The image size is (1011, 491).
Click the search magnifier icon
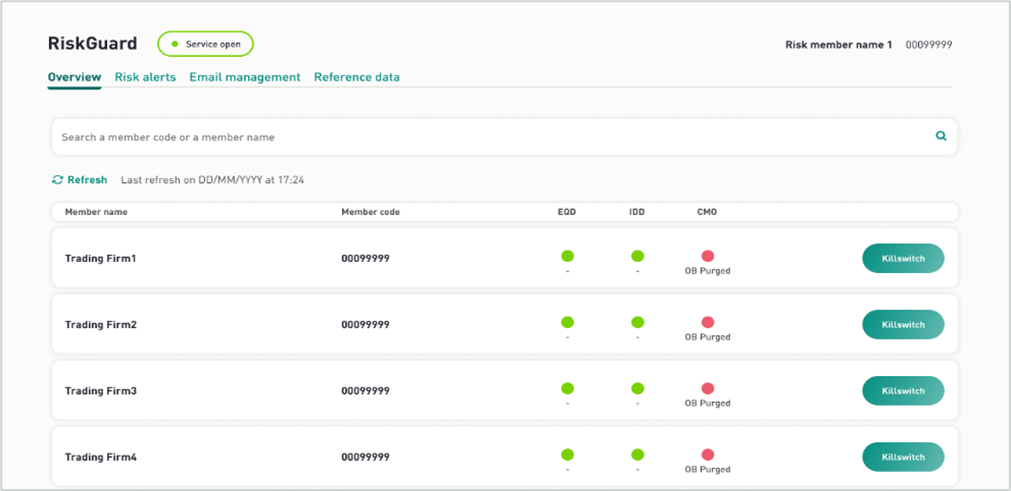click(x=941, y=136)
